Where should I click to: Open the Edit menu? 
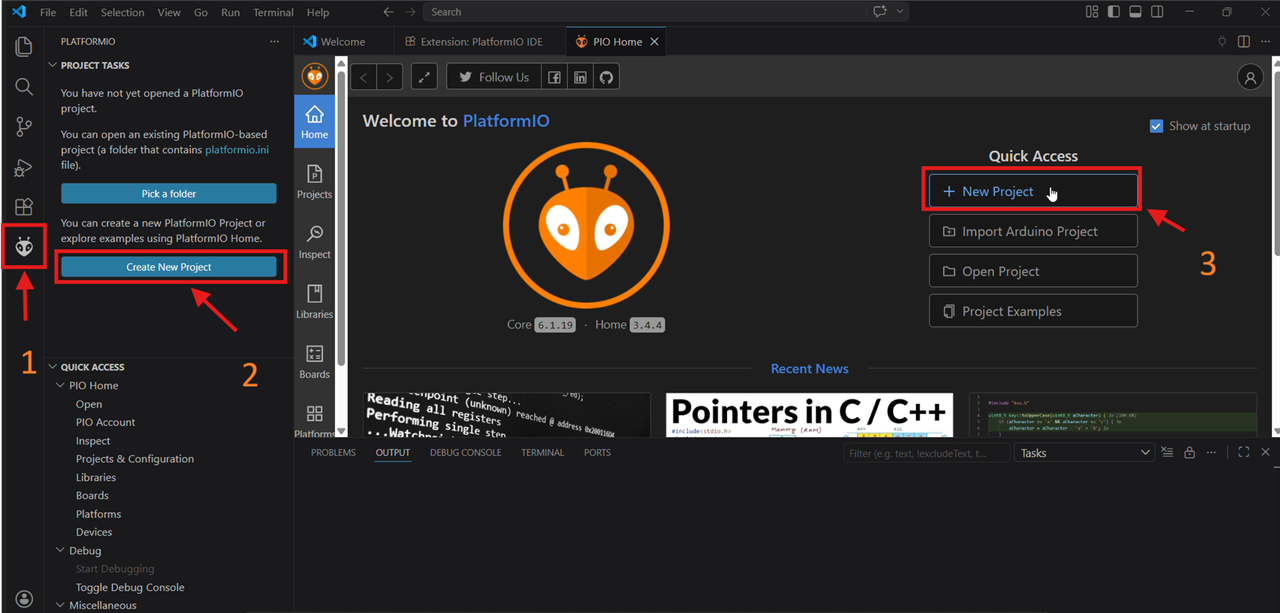tap(79, 12)
